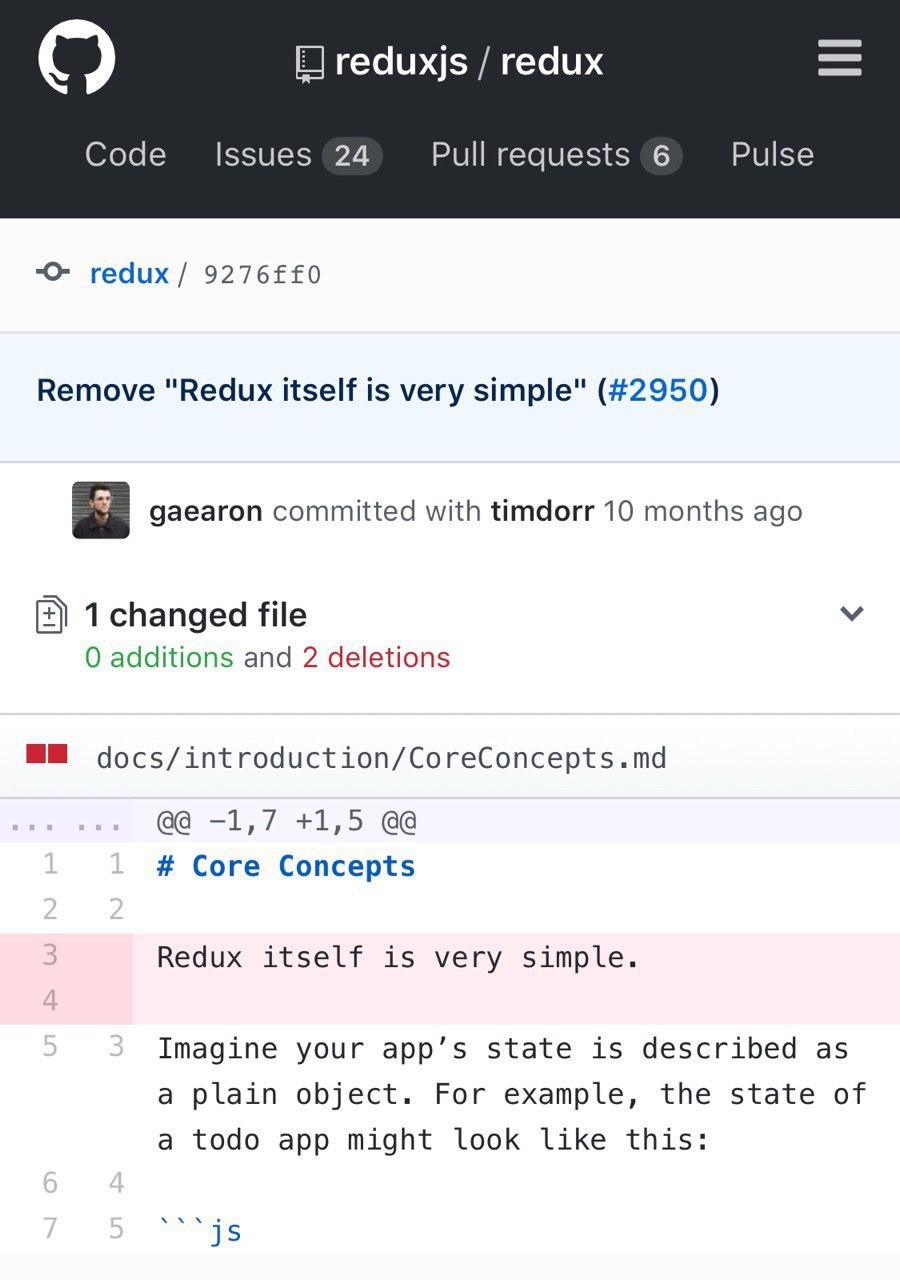The image size is (900, 1280).
Task: Open the reduxjs organization link
Action: 401,62
